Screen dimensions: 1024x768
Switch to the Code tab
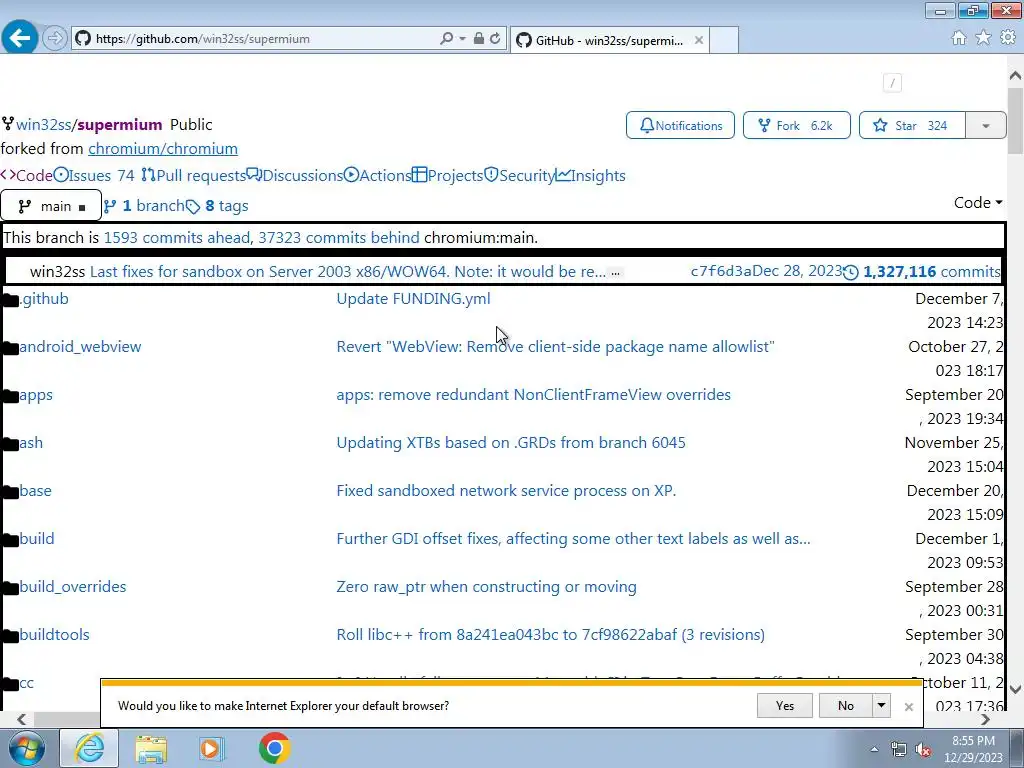27,176
